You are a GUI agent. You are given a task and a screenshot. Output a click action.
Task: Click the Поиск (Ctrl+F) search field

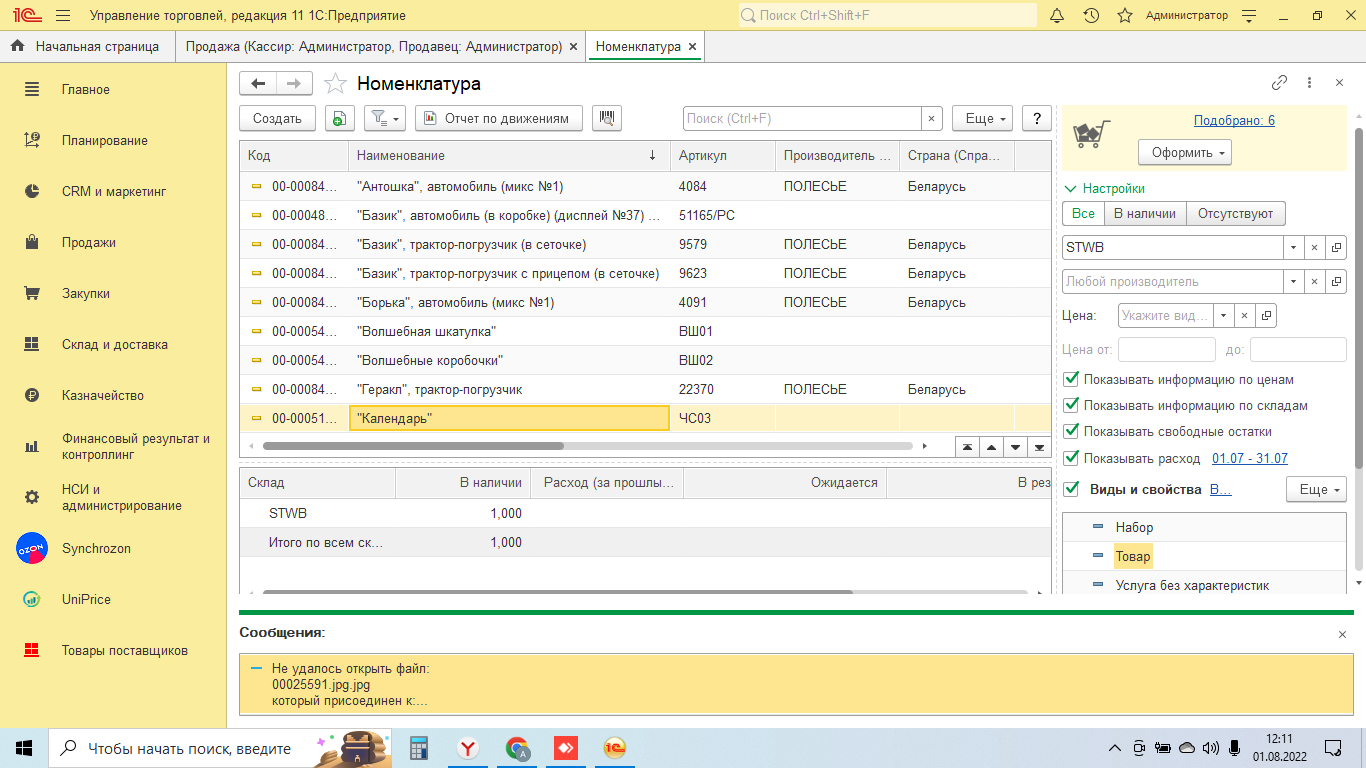[x=801, y=118]
